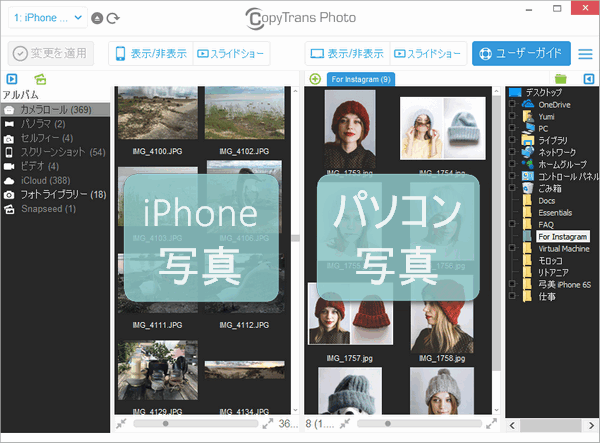Click iPhone pane thumbnail size slider

196,423
